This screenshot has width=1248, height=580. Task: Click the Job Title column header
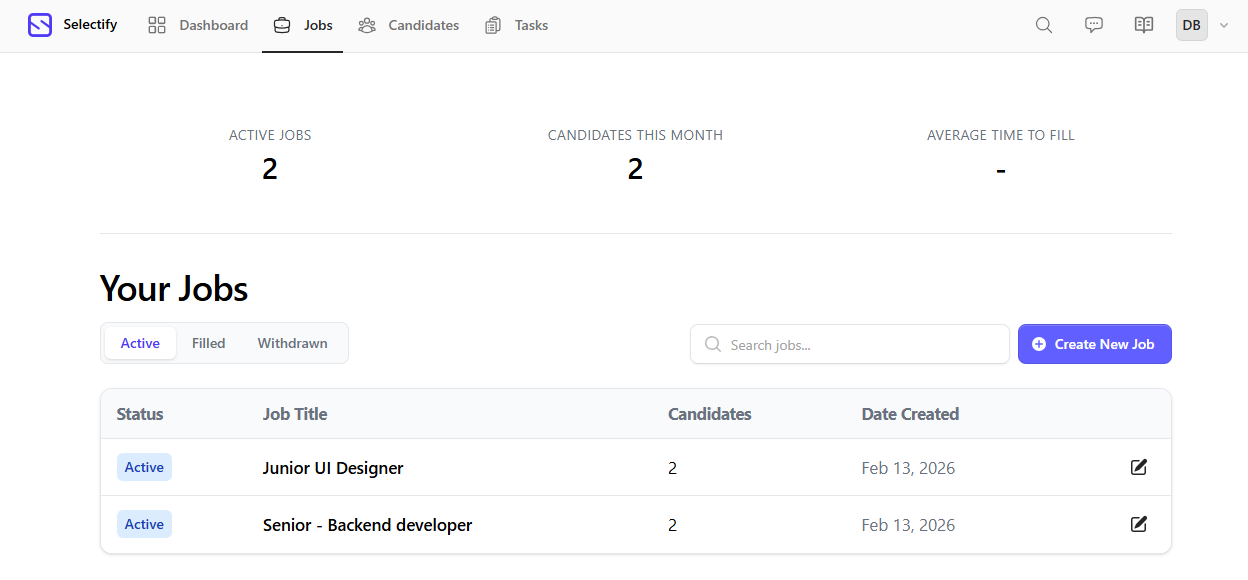pyautogui.click(x=295, y=414)
